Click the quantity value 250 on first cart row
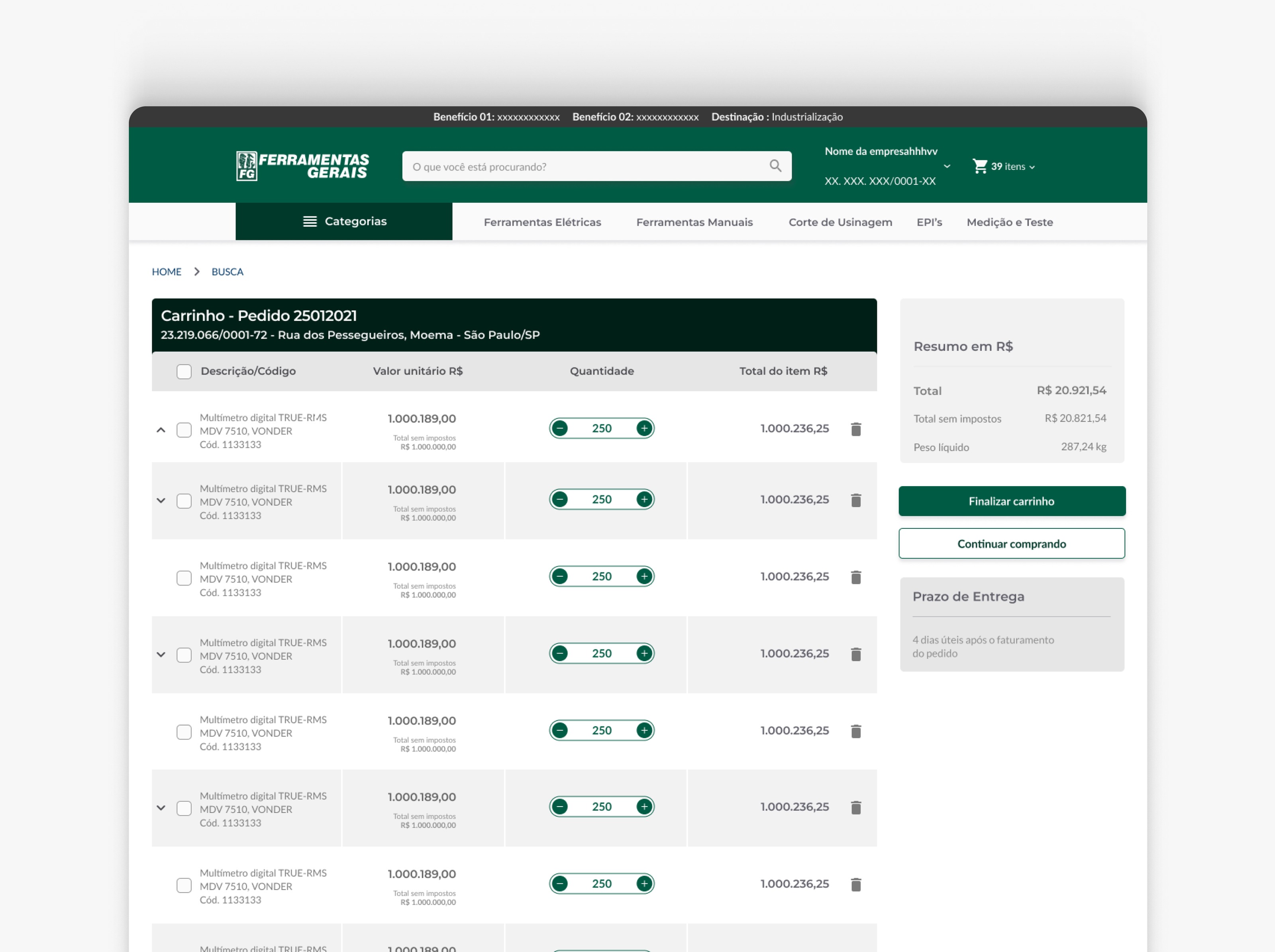1275x952 pixels. pyautogui.click(x=602, y=428)
